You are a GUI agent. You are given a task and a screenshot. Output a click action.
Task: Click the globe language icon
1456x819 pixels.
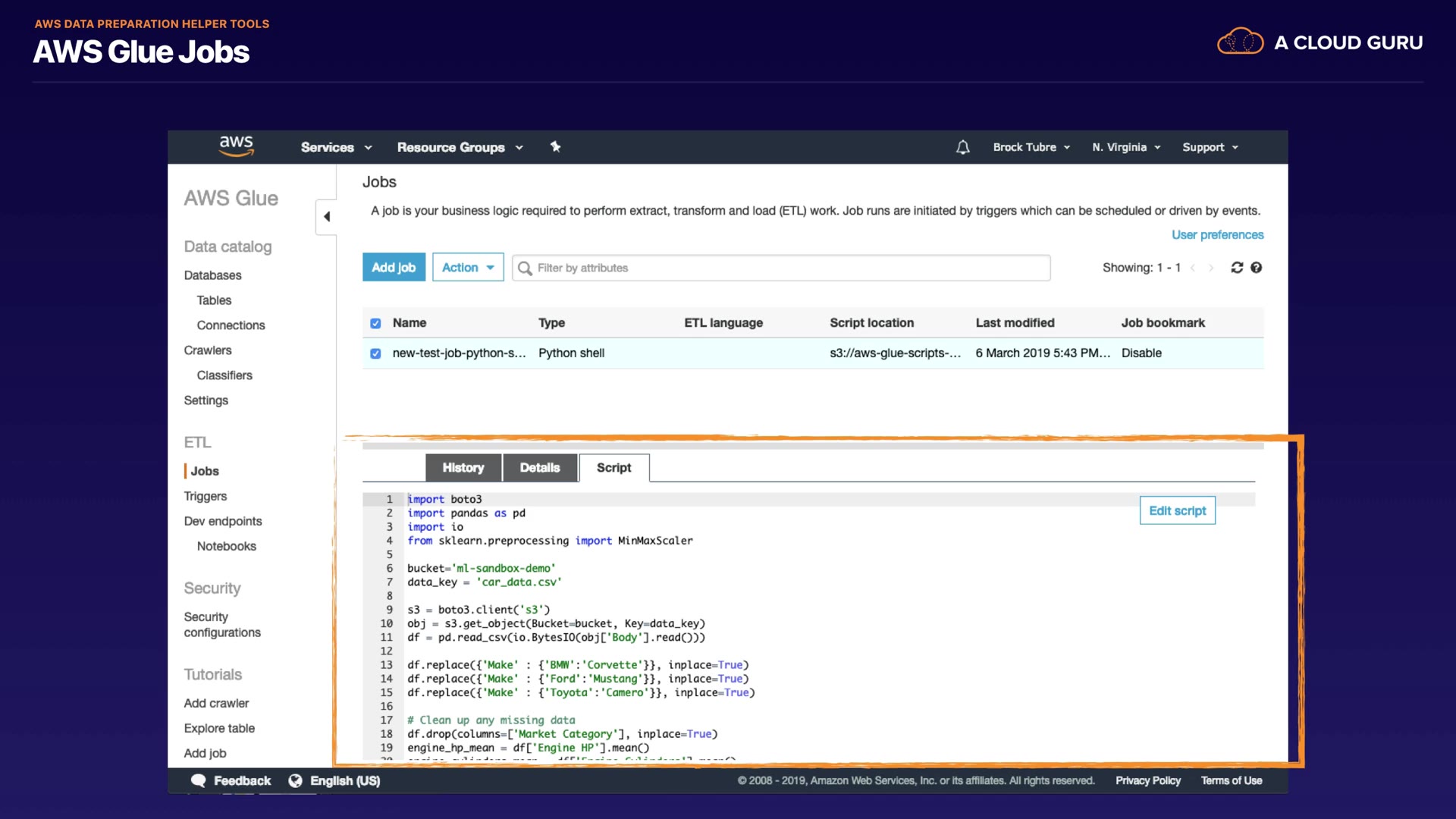point(296,780)
